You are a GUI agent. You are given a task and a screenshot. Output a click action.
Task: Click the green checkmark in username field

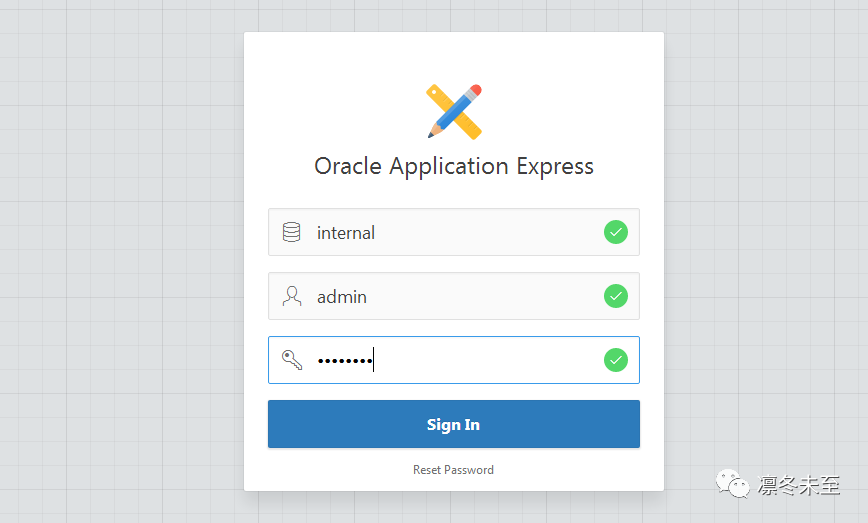point(616,296)
